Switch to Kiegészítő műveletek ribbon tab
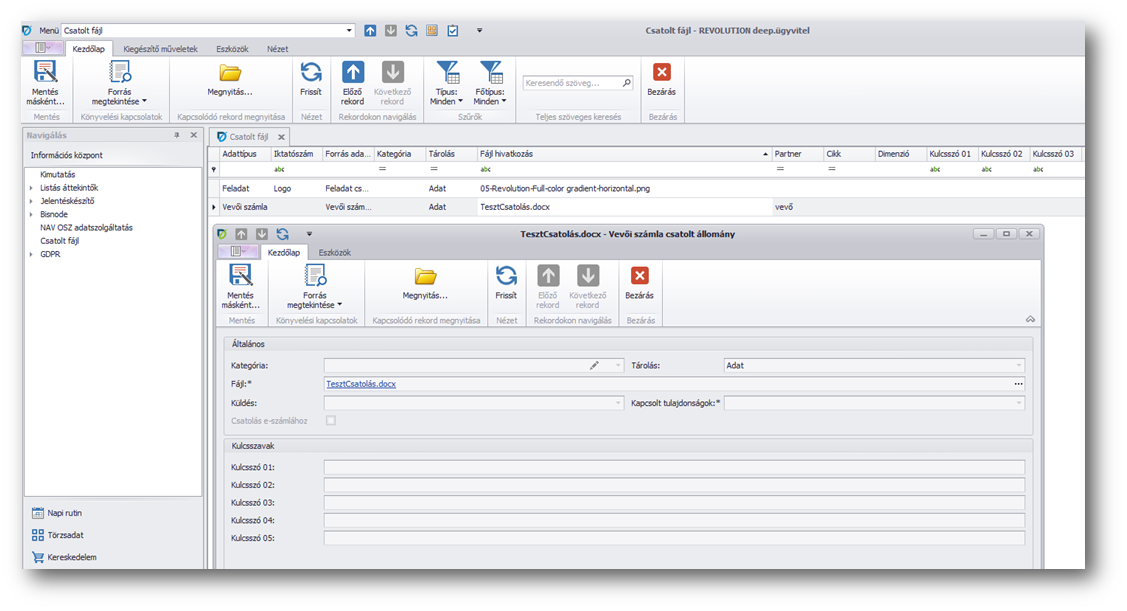 [160, 48]
